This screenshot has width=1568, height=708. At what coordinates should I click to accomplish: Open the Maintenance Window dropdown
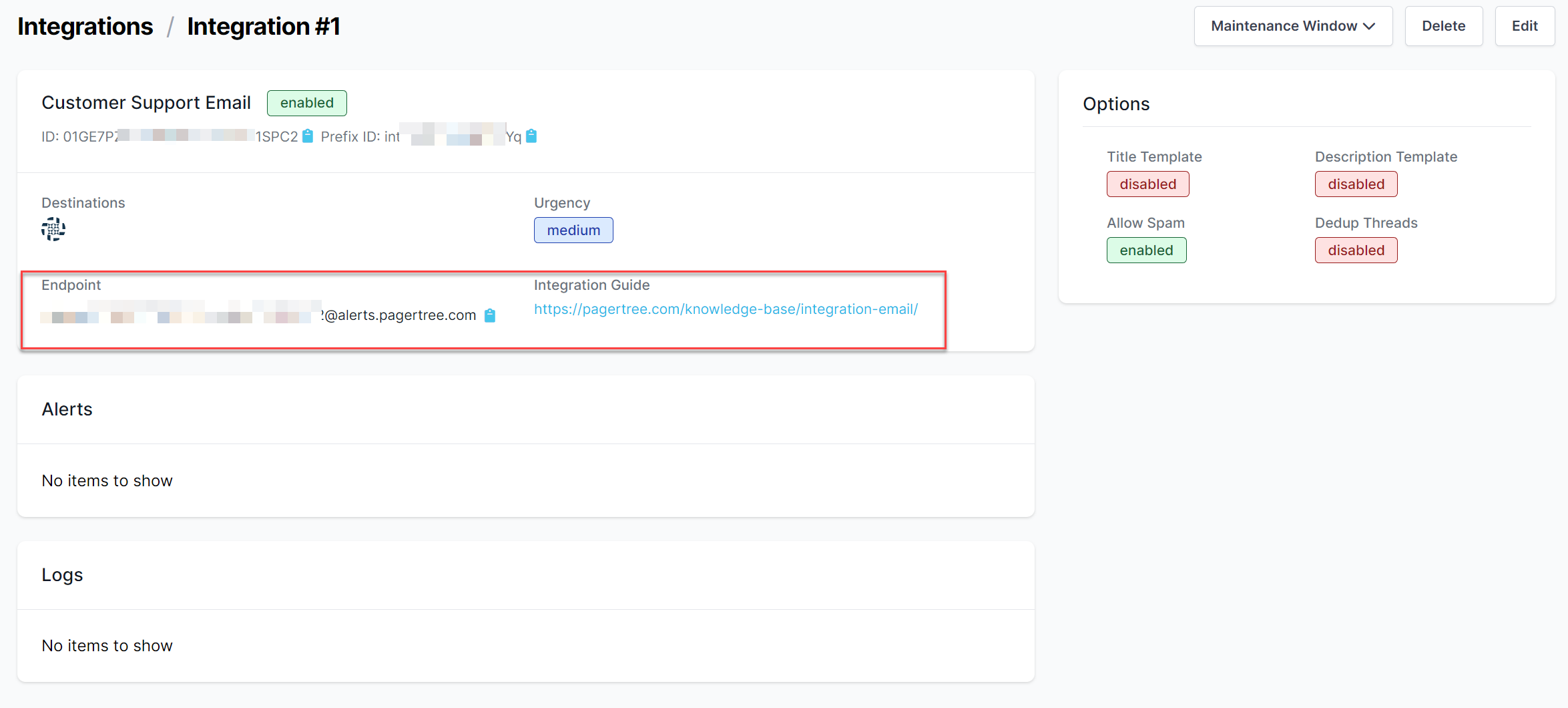click(x=1293, y=26)
